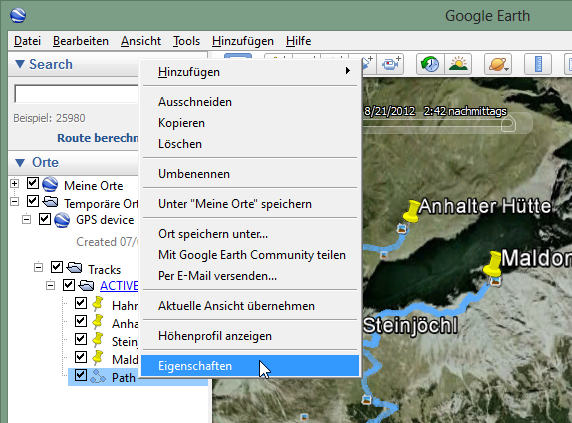572x423 pixels.
Task: Toggle the Tracks folder checkbox
Action: coord(57,267)
